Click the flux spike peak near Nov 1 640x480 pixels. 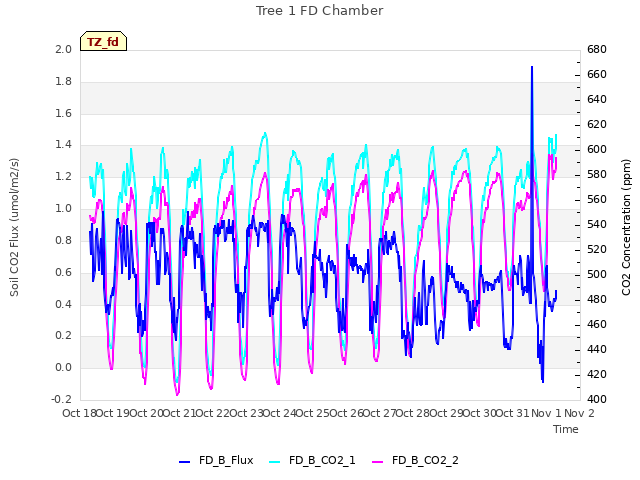tap(532, 67)
